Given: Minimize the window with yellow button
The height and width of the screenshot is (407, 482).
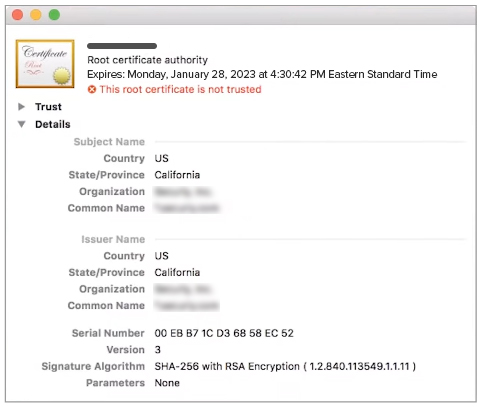Looking at the screenshot, I should click(x=36, y=15).
